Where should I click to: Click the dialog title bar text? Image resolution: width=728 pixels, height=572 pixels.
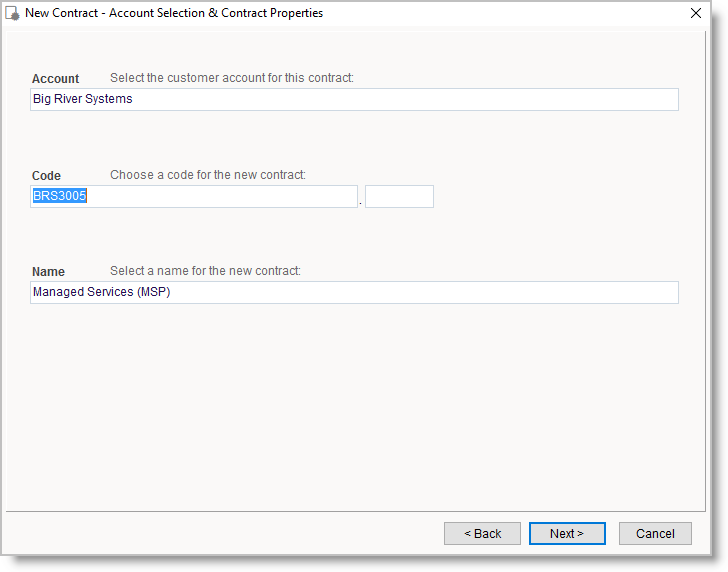174,14
